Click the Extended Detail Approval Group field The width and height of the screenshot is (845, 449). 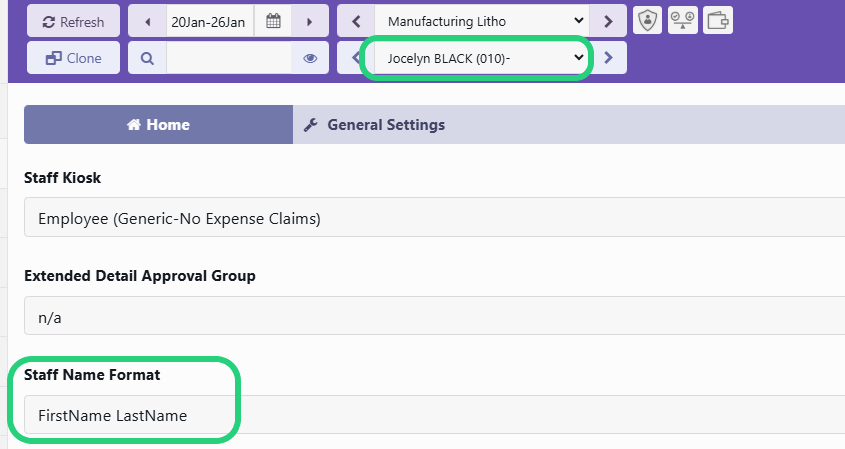pos(434,315)
